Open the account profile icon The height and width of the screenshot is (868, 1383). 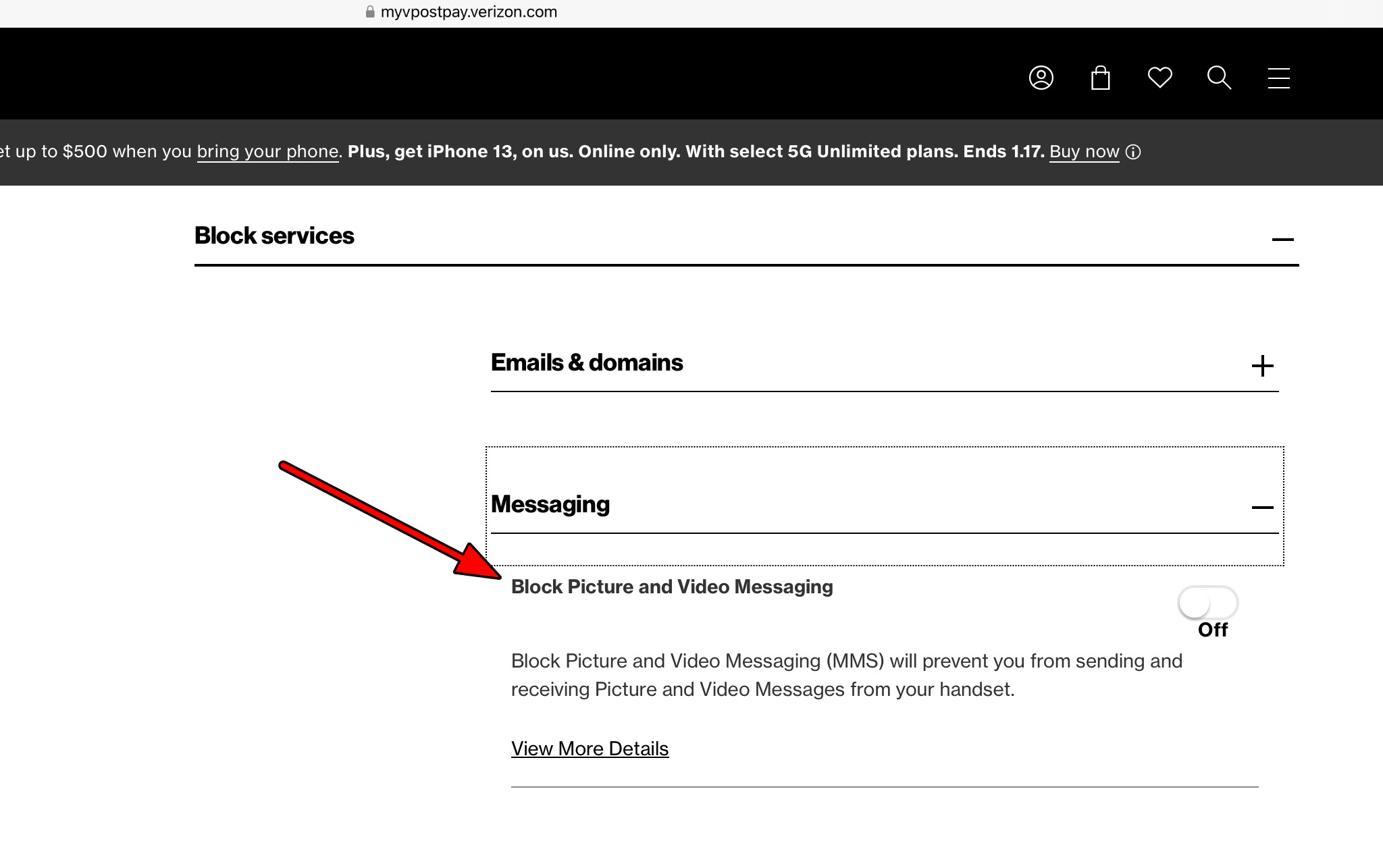pos(1041,78)
